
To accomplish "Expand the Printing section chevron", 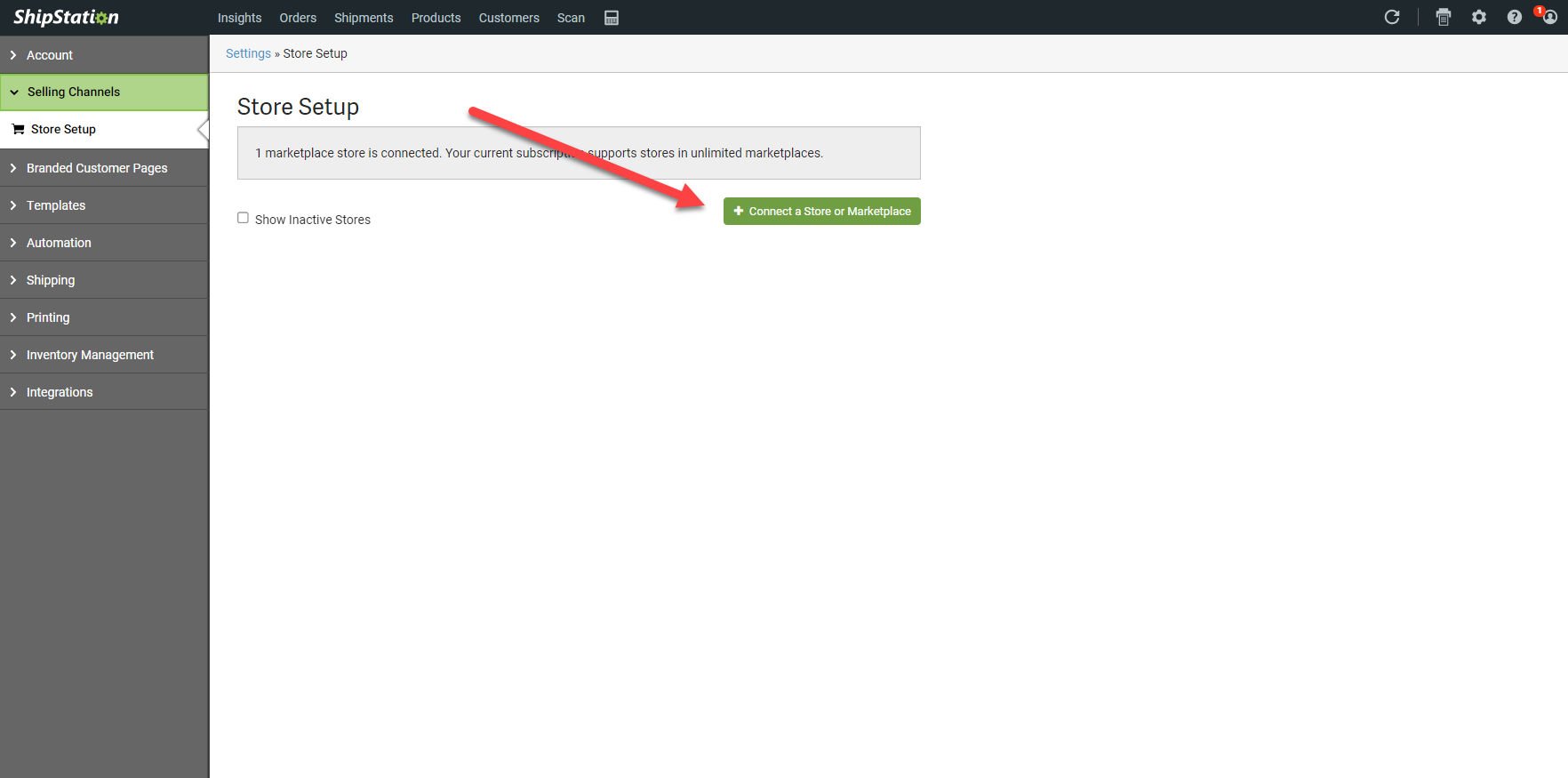I will [x=13, y=317].
